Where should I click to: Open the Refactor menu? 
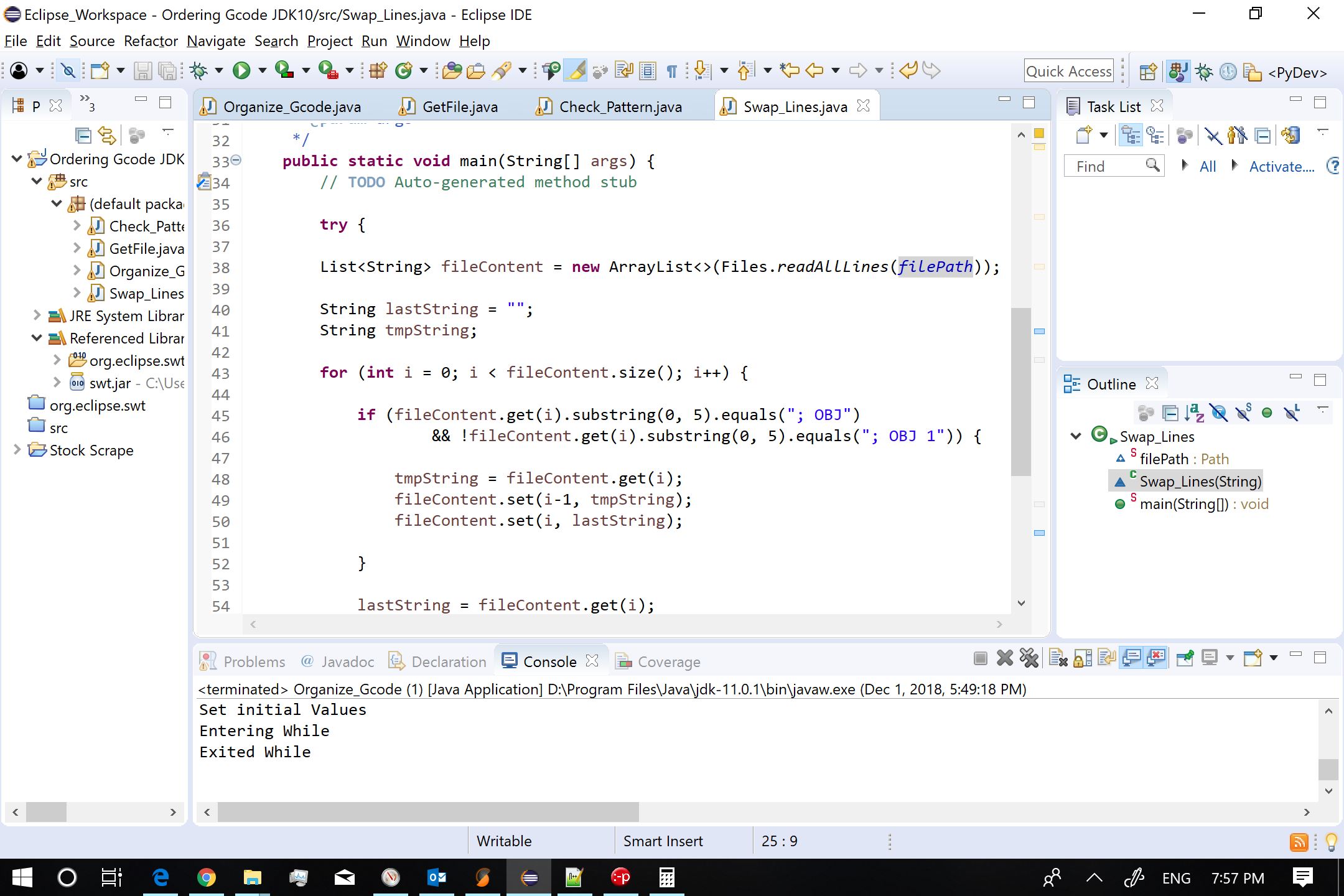(151, 41)
